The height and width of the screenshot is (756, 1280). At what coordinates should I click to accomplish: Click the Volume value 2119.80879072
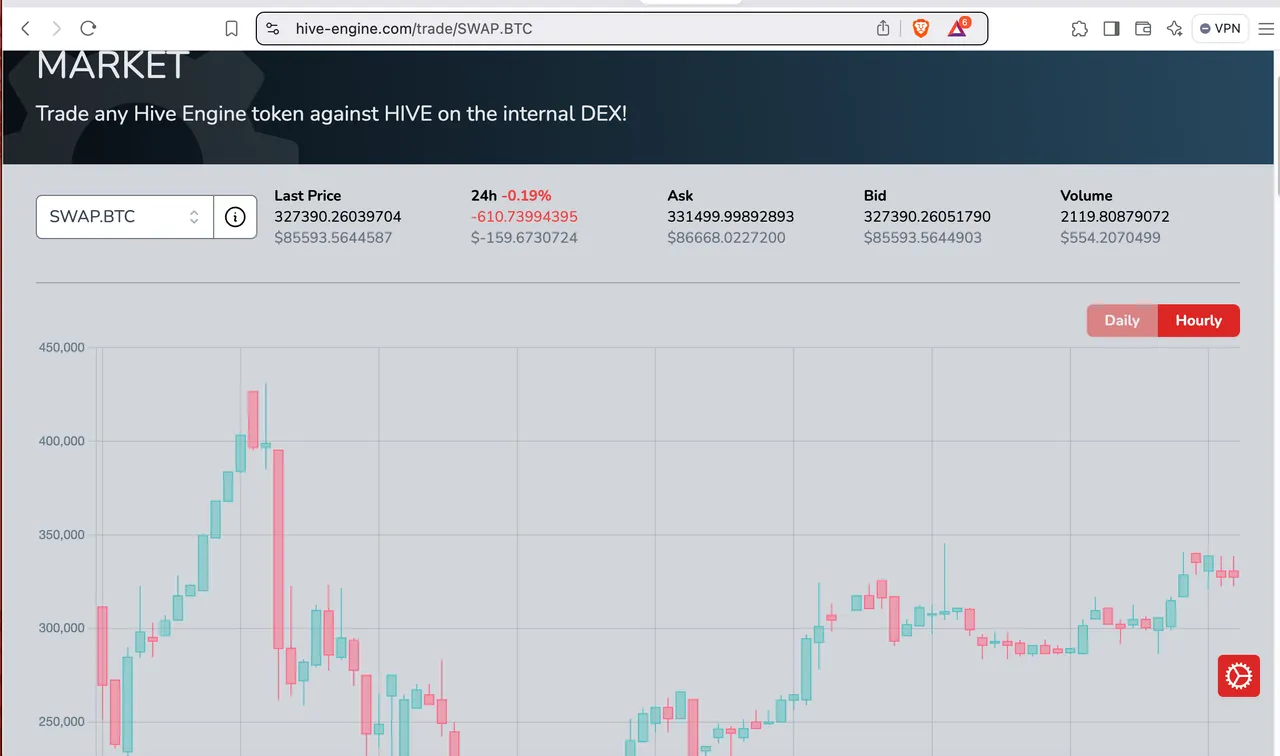pos(1115,217)
